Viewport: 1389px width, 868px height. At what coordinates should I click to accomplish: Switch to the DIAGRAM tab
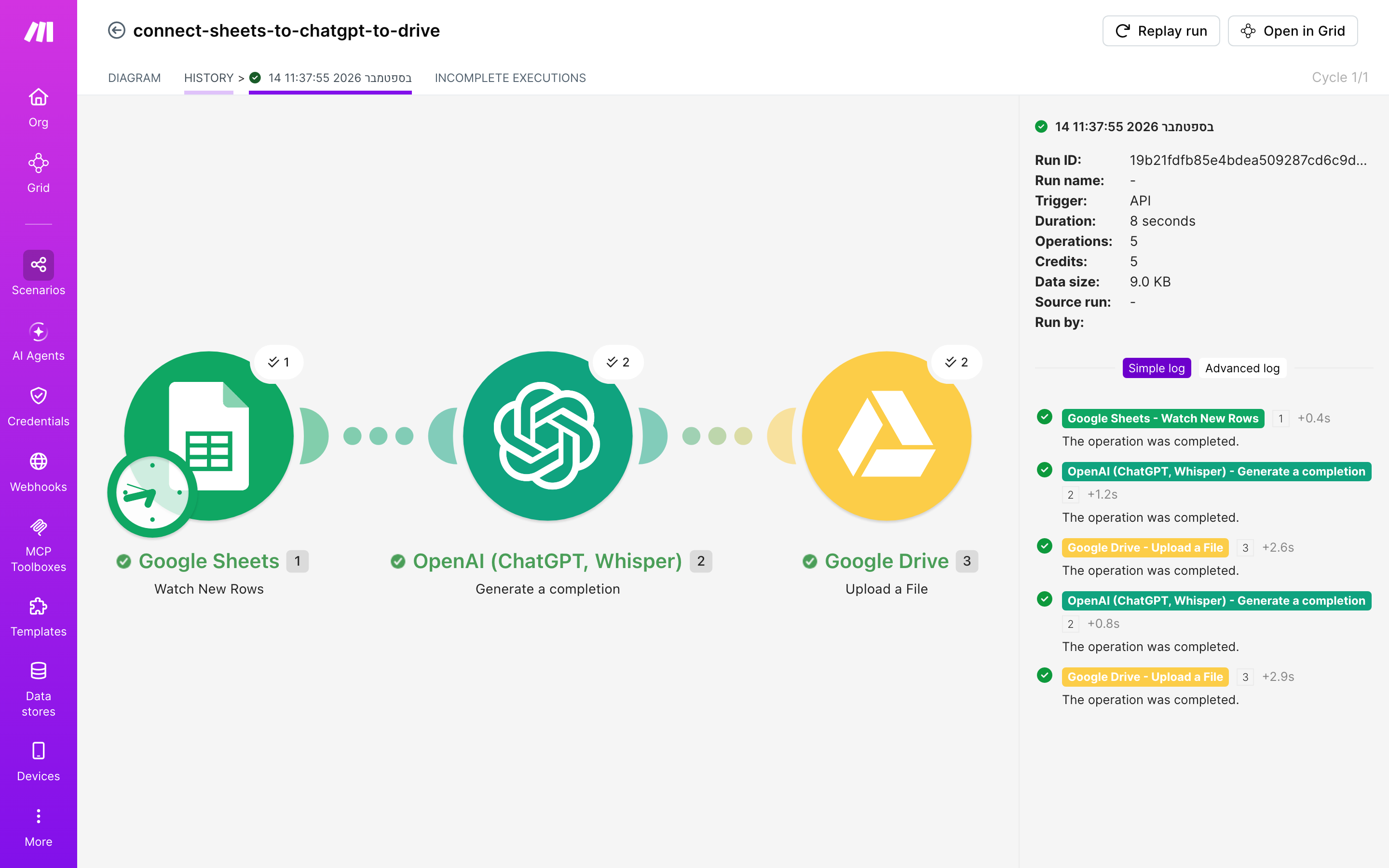[134, 78]
